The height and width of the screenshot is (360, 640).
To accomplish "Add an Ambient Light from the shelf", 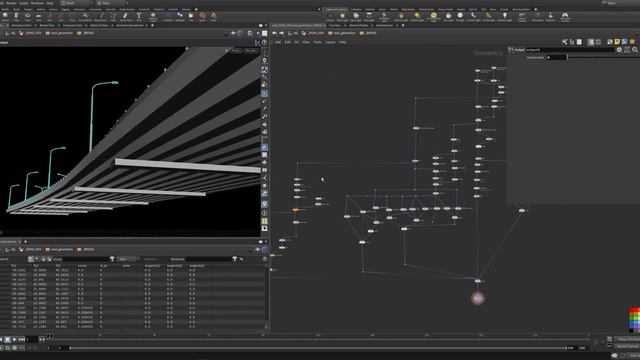I will tap(504, 17).
